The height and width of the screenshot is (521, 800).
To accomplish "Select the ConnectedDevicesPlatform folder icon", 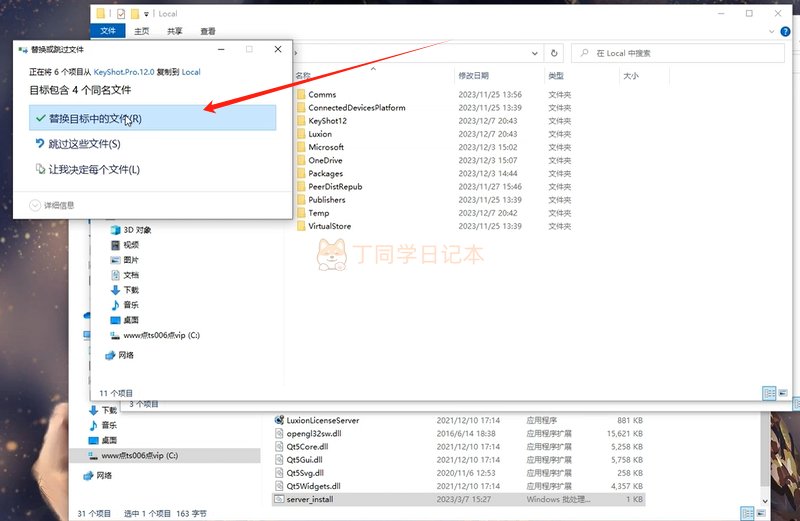I will (x=301, y=108).
